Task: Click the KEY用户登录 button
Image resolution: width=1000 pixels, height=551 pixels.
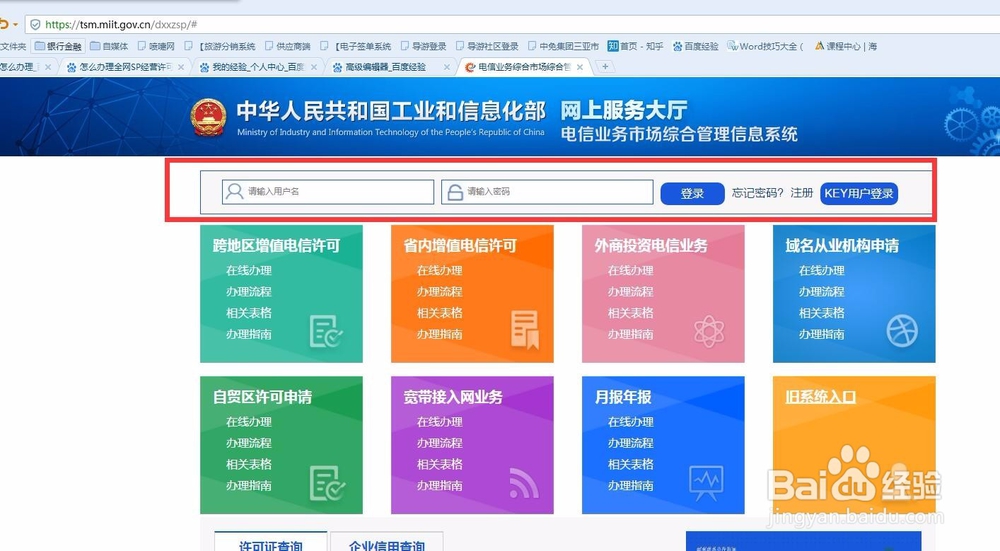Action: pos(858,193)
